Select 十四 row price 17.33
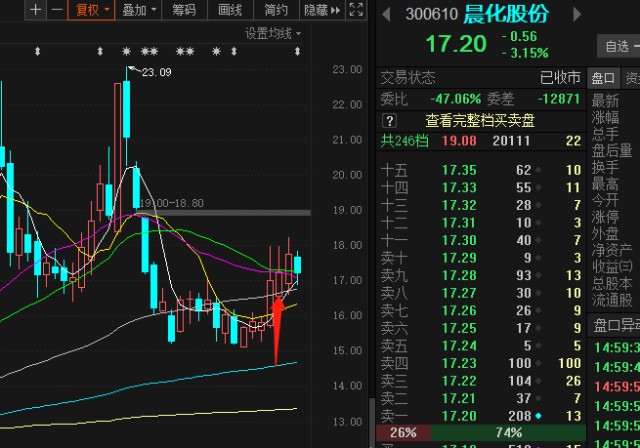Image resolution: width=640 pixels, height=448 pixels. 459,187
